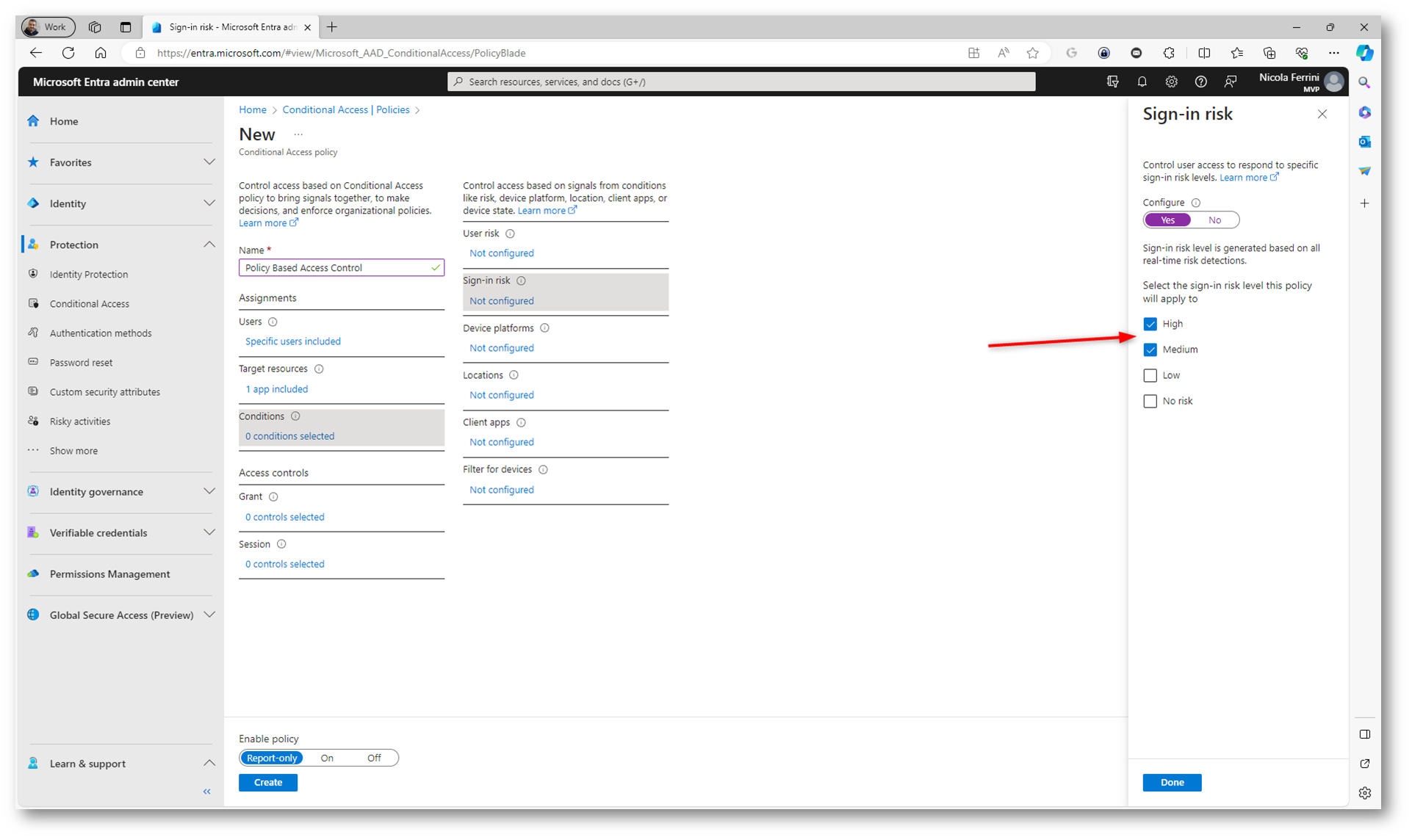Open Risky activities in sidebar
The width and height of the screenshot is (1412, 840).
[x=79, y=421]
